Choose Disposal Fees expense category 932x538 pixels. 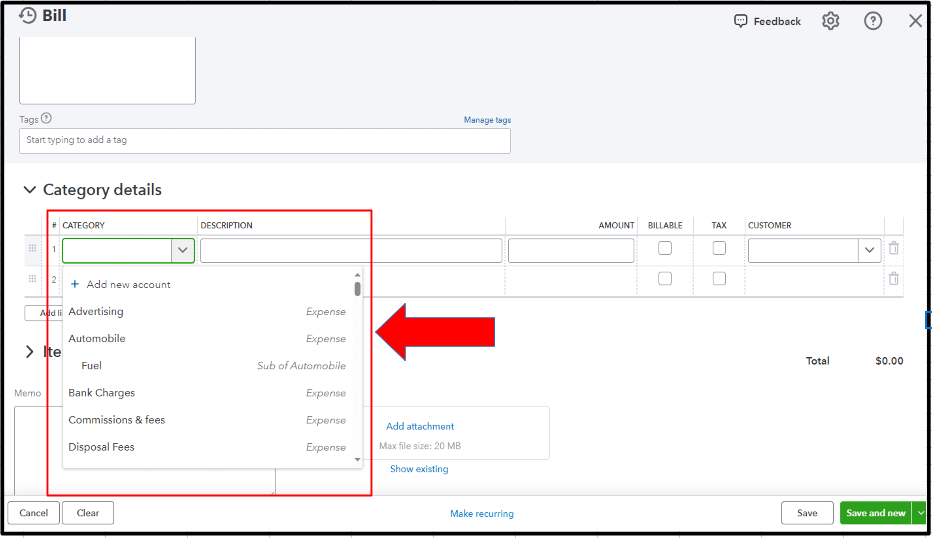point(208,447)
